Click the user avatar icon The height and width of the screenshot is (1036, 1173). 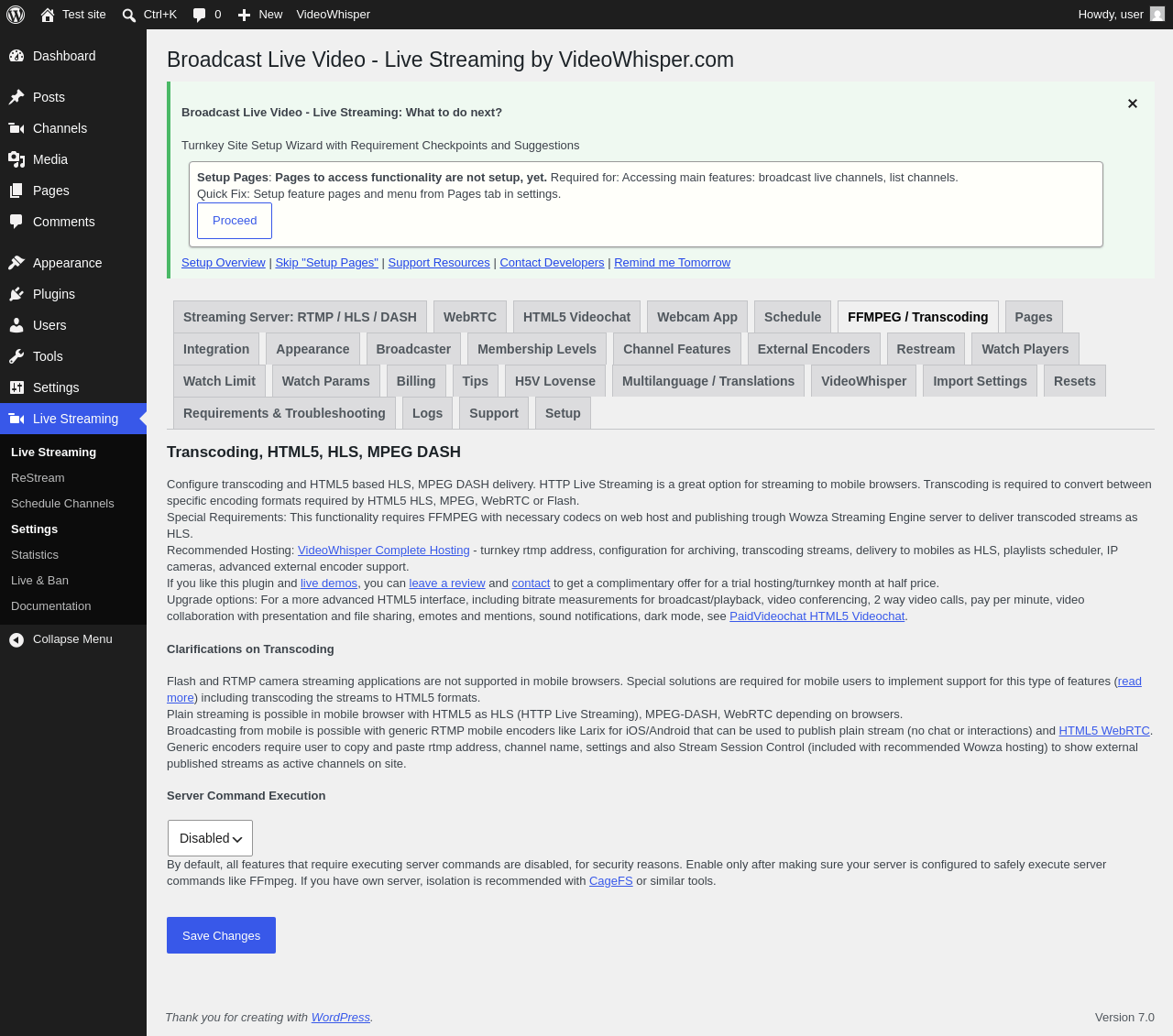(x=1157, y=15)
